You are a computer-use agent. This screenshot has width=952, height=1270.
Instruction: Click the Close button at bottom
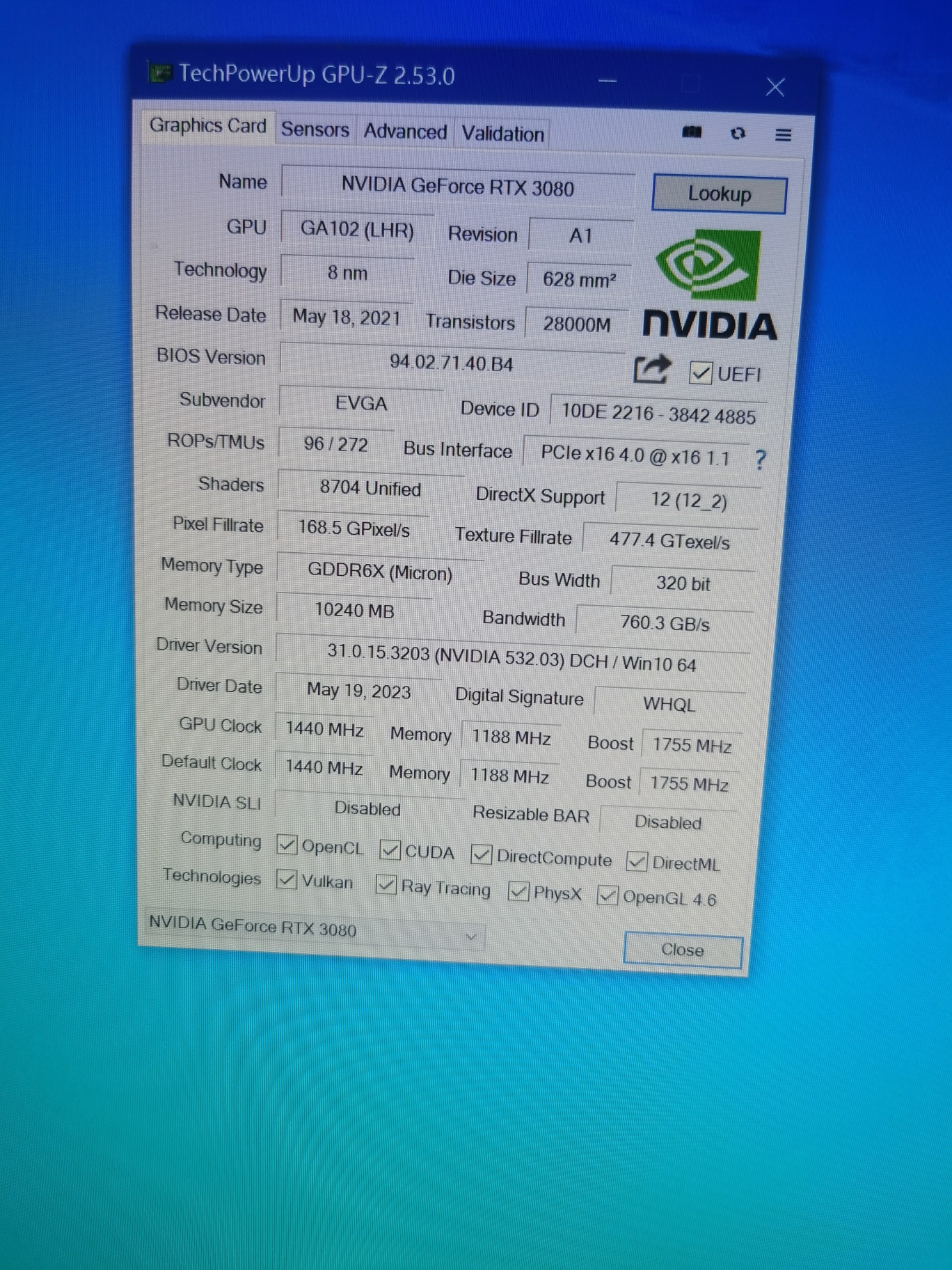click(682, 950)
